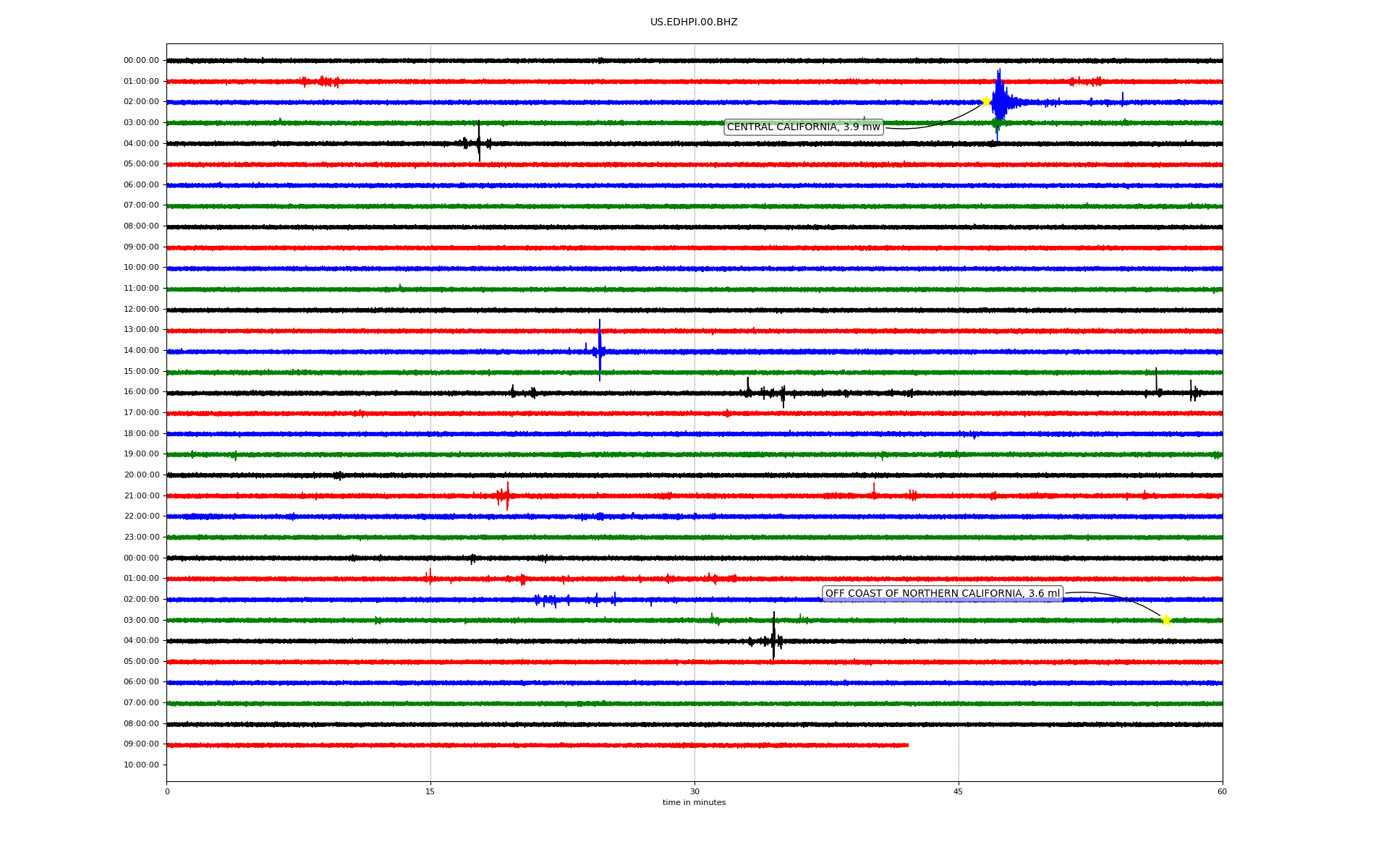The height and width of the screenshot is (868, 1389).
Task: Click the yellow star on Central California event
Action: tap(985, 102)
